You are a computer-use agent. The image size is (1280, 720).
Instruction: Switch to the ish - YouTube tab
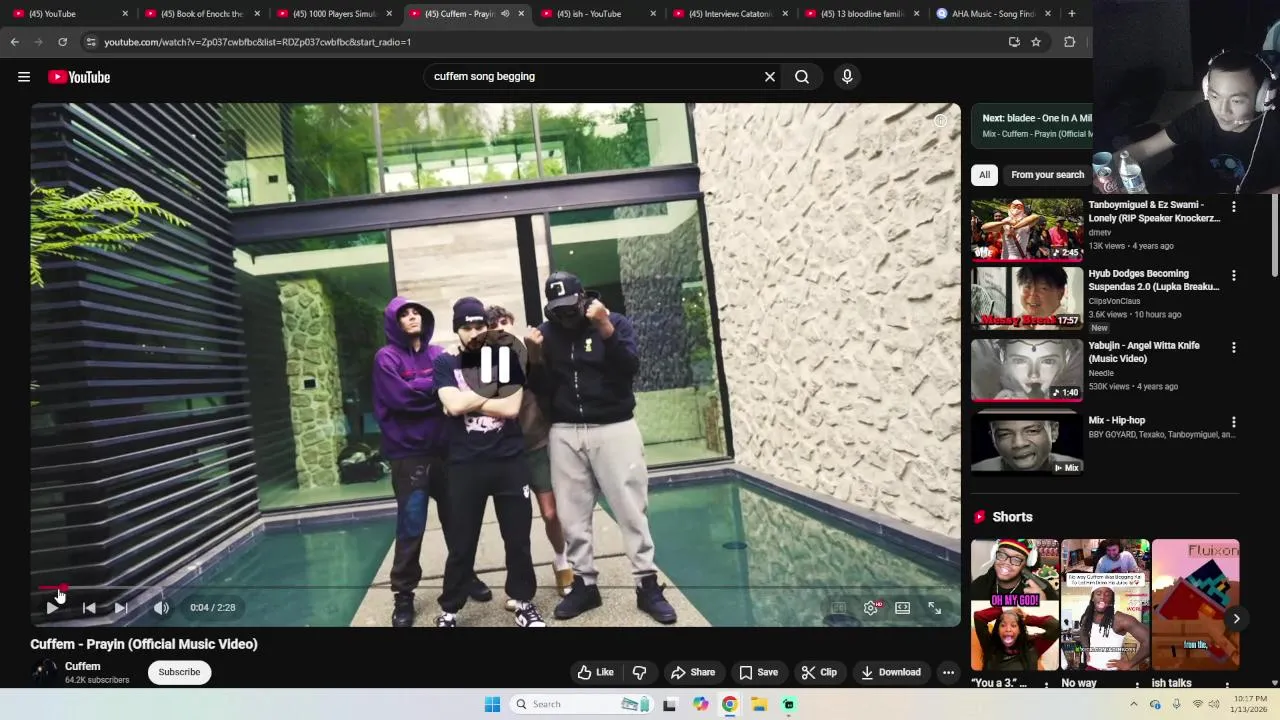600,14
